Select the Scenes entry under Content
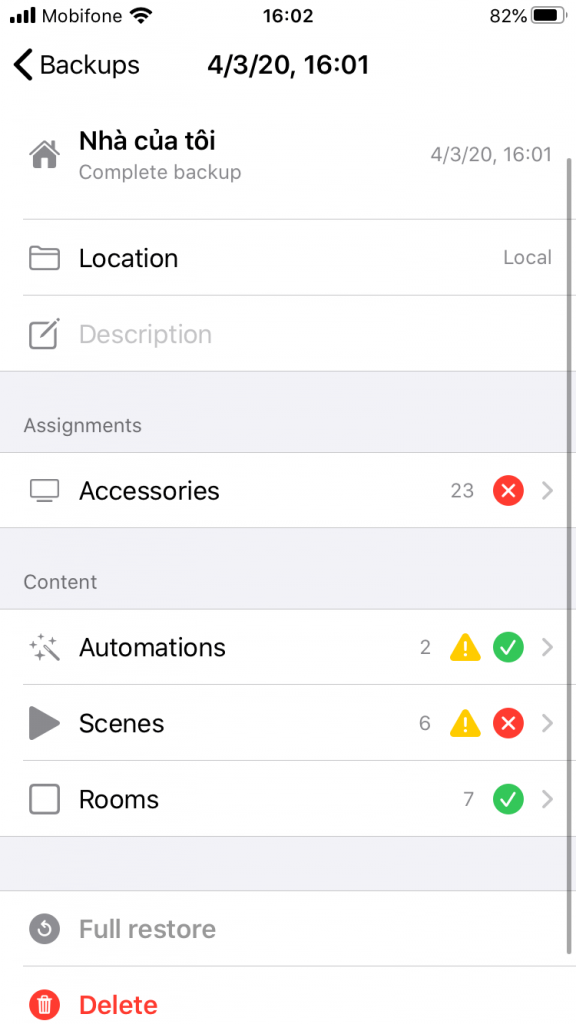The height and width of the screenshot is (1024, 576). click(121, 723)
